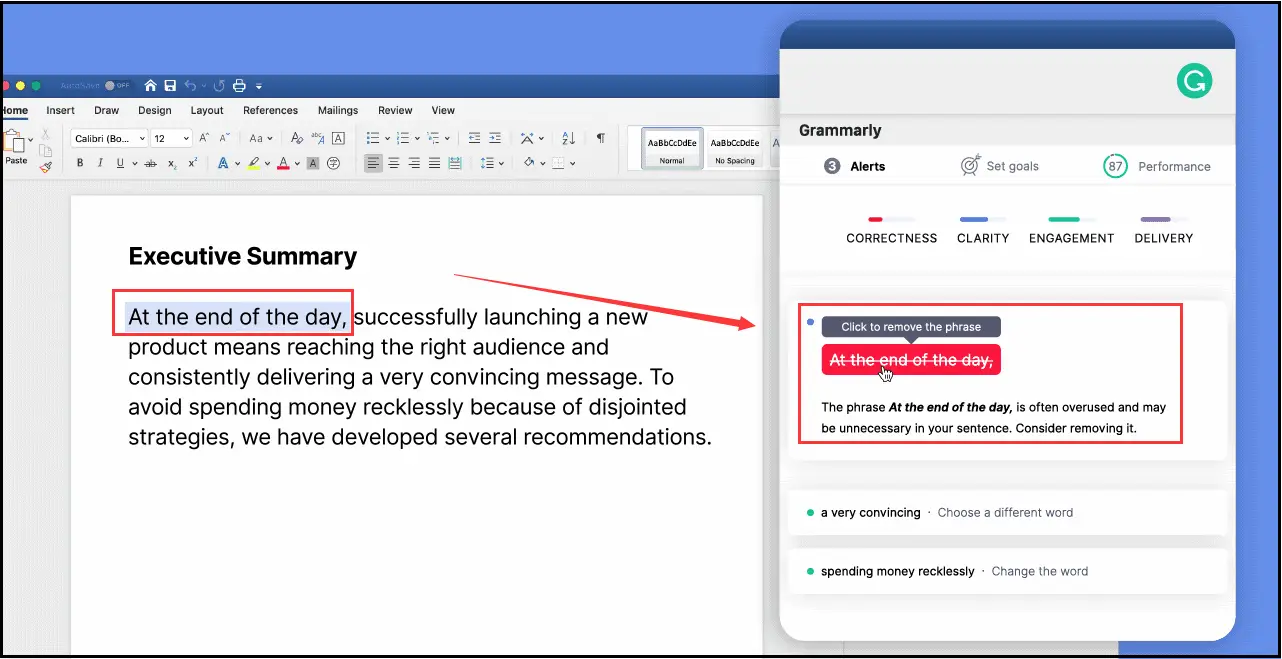Clear all formatting with the eraser A icon
This screenshot has height=659, width=1282.
[297, 138]
